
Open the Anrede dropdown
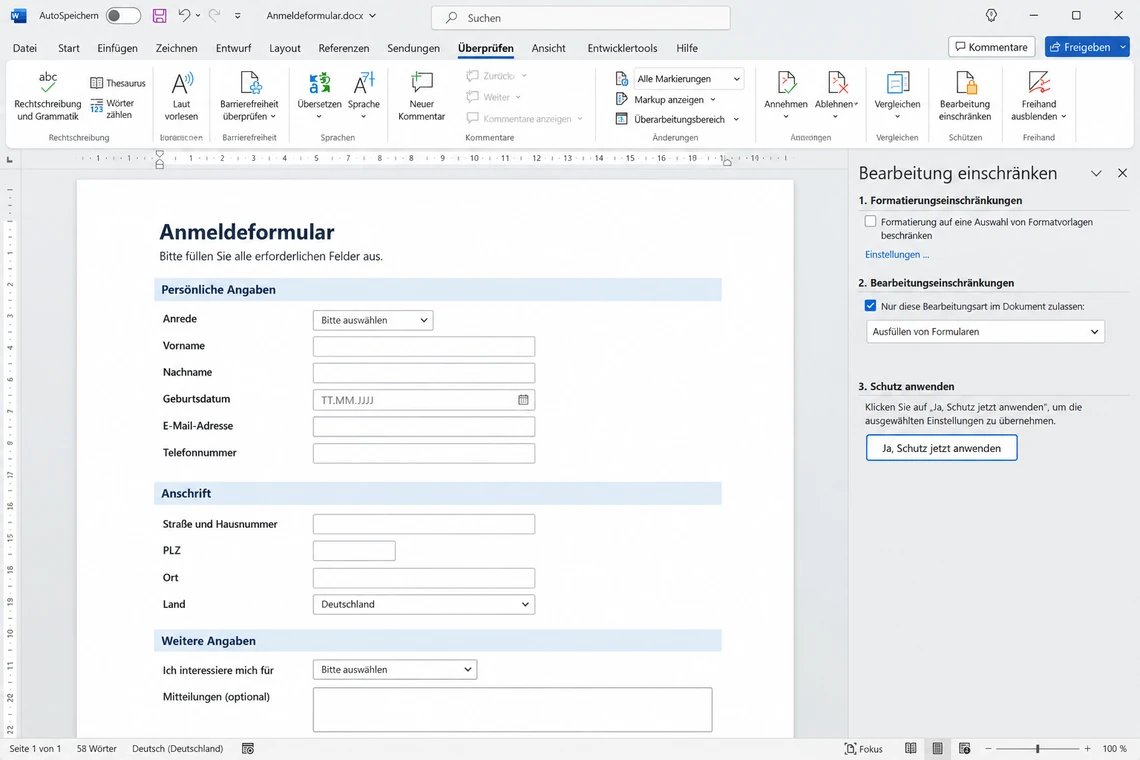point(373,320)
